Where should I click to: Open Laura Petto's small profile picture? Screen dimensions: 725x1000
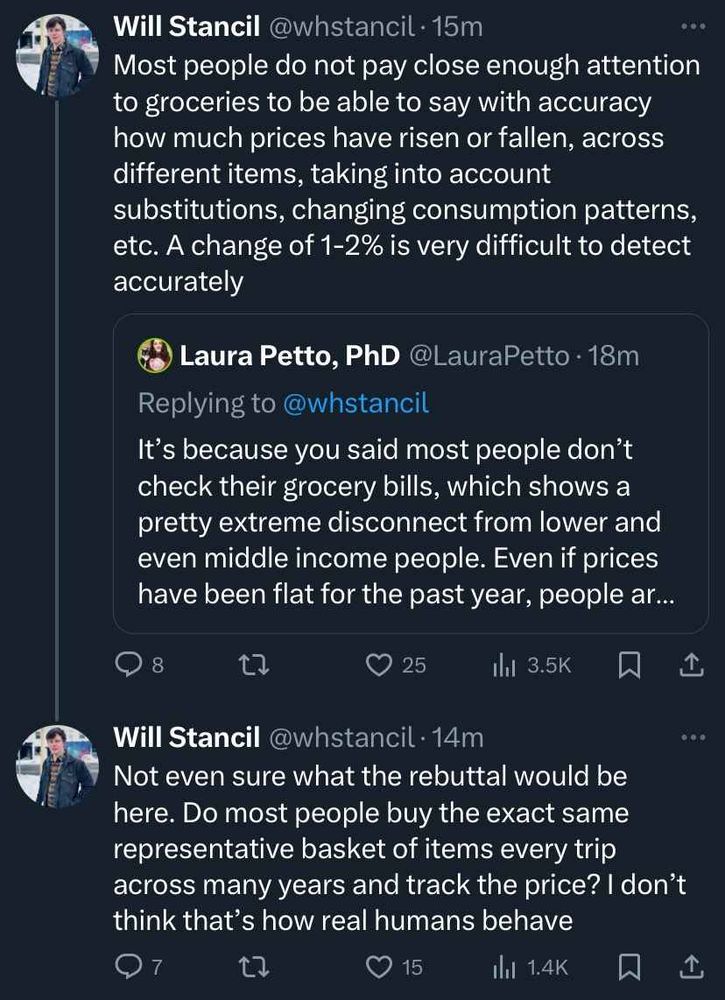point(155,356)
